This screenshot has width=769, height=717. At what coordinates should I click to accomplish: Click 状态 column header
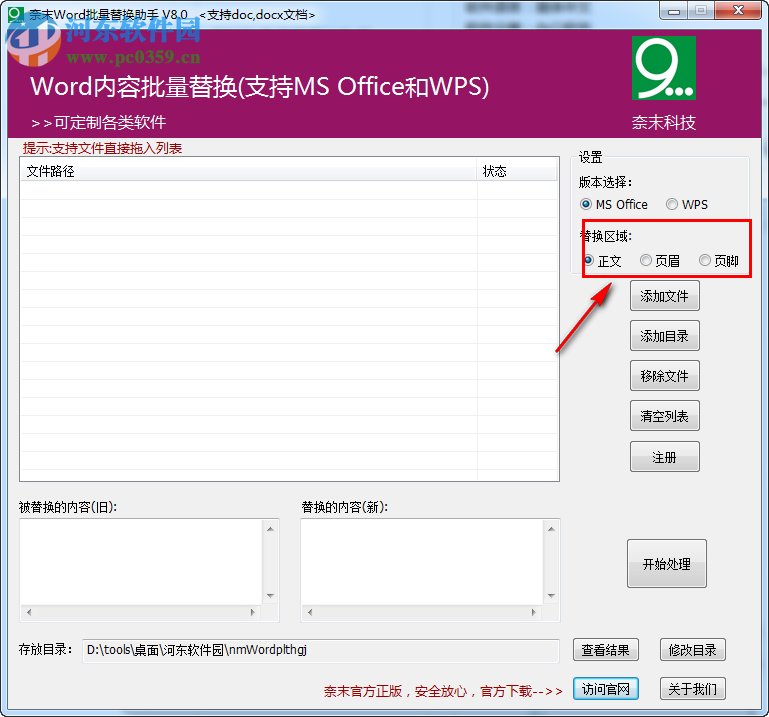pos(517,171)
